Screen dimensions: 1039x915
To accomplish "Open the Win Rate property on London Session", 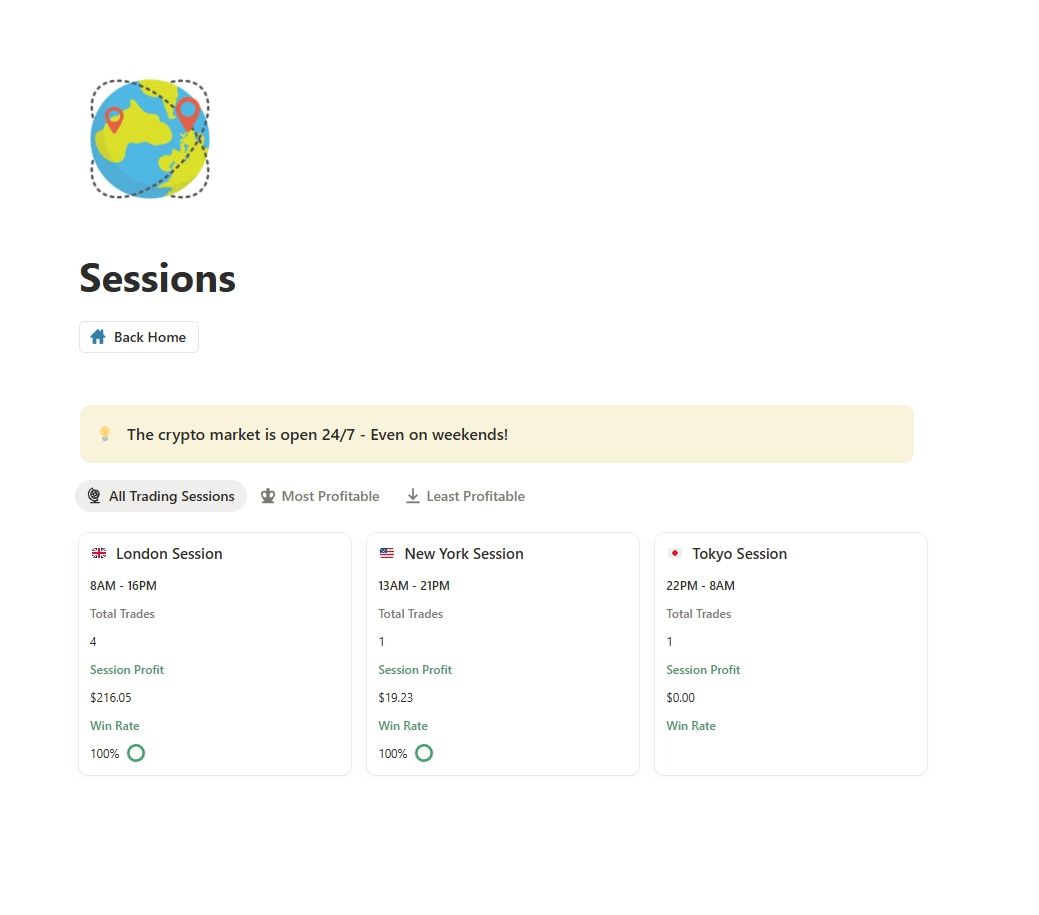I will (114, 725).
